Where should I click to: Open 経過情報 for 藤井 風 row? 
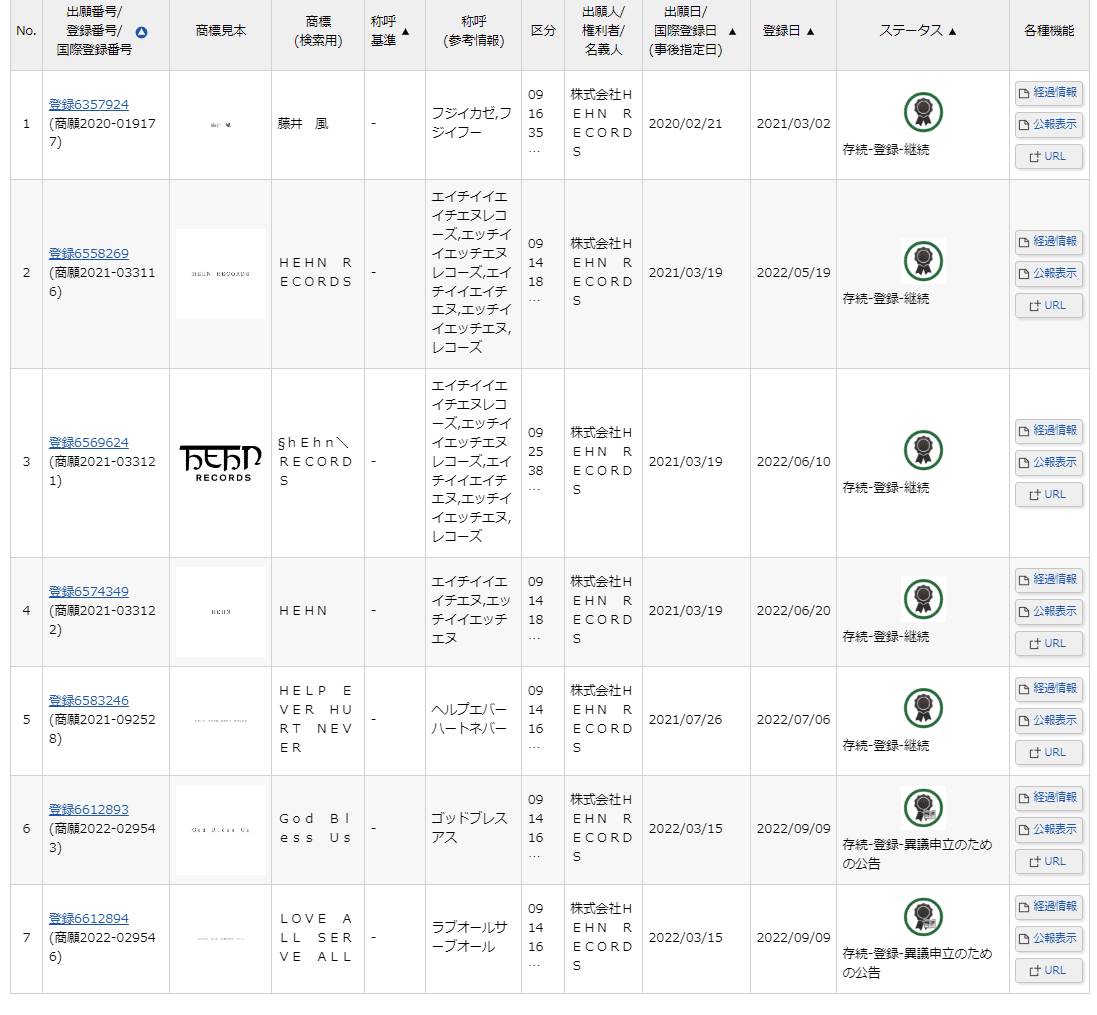1049,92
